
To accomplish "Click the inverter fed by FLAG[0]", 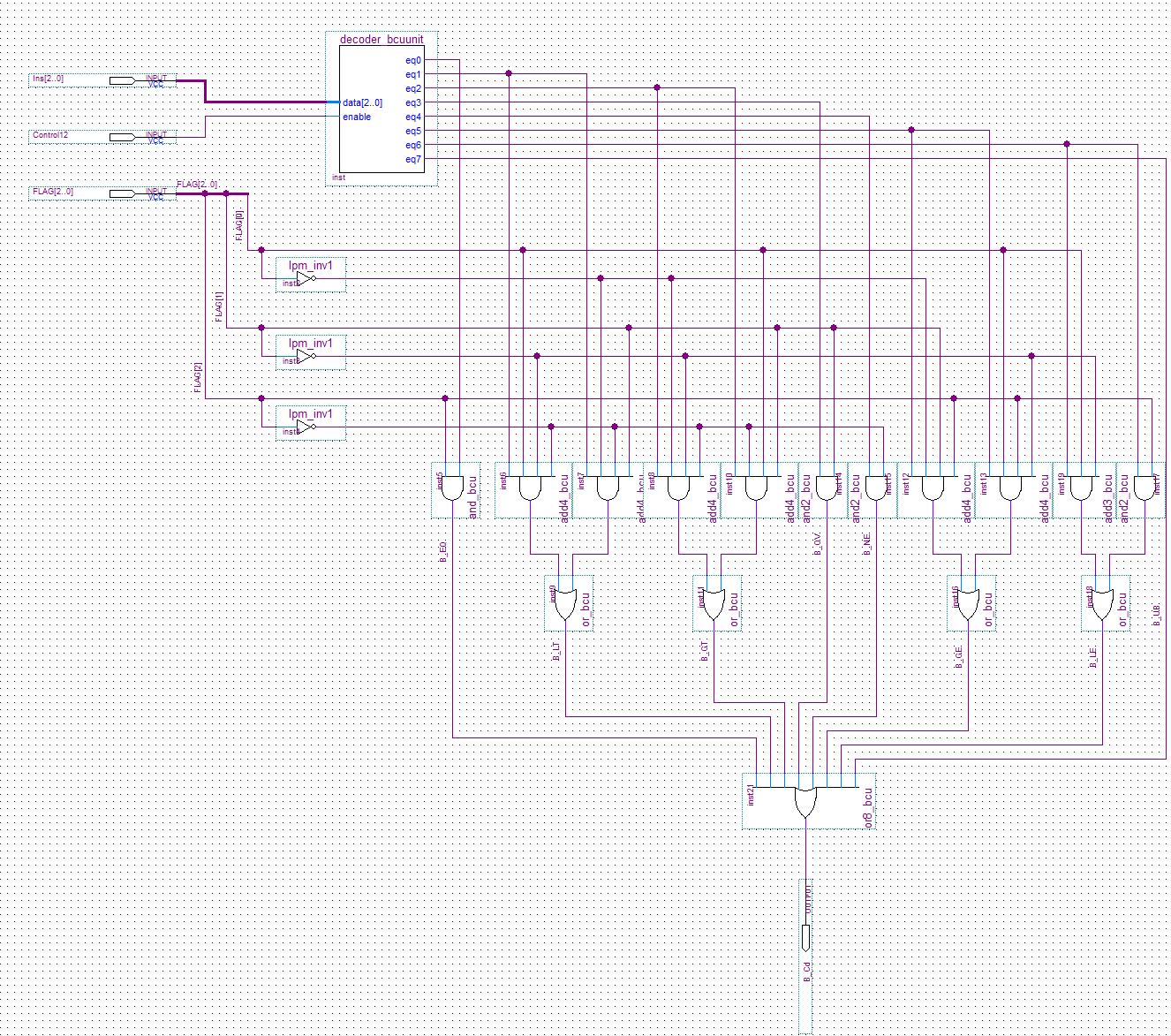I will pyautogui.click(x=306, y=279).
